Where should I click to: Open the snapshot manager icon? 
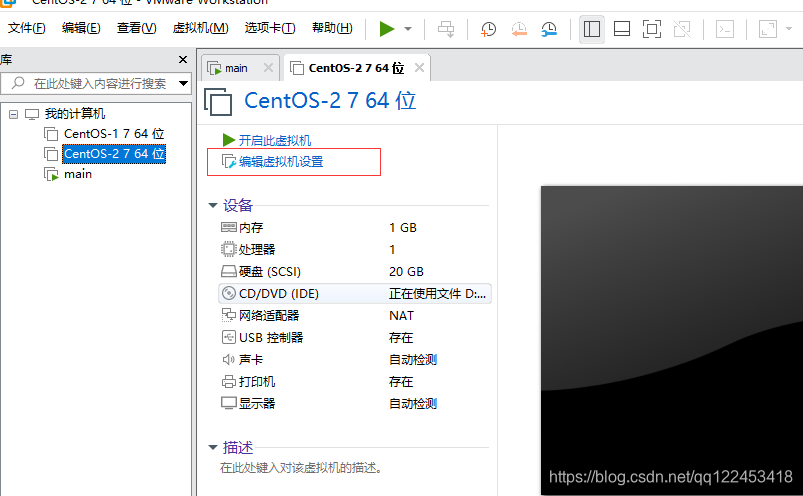pos(549,29)
